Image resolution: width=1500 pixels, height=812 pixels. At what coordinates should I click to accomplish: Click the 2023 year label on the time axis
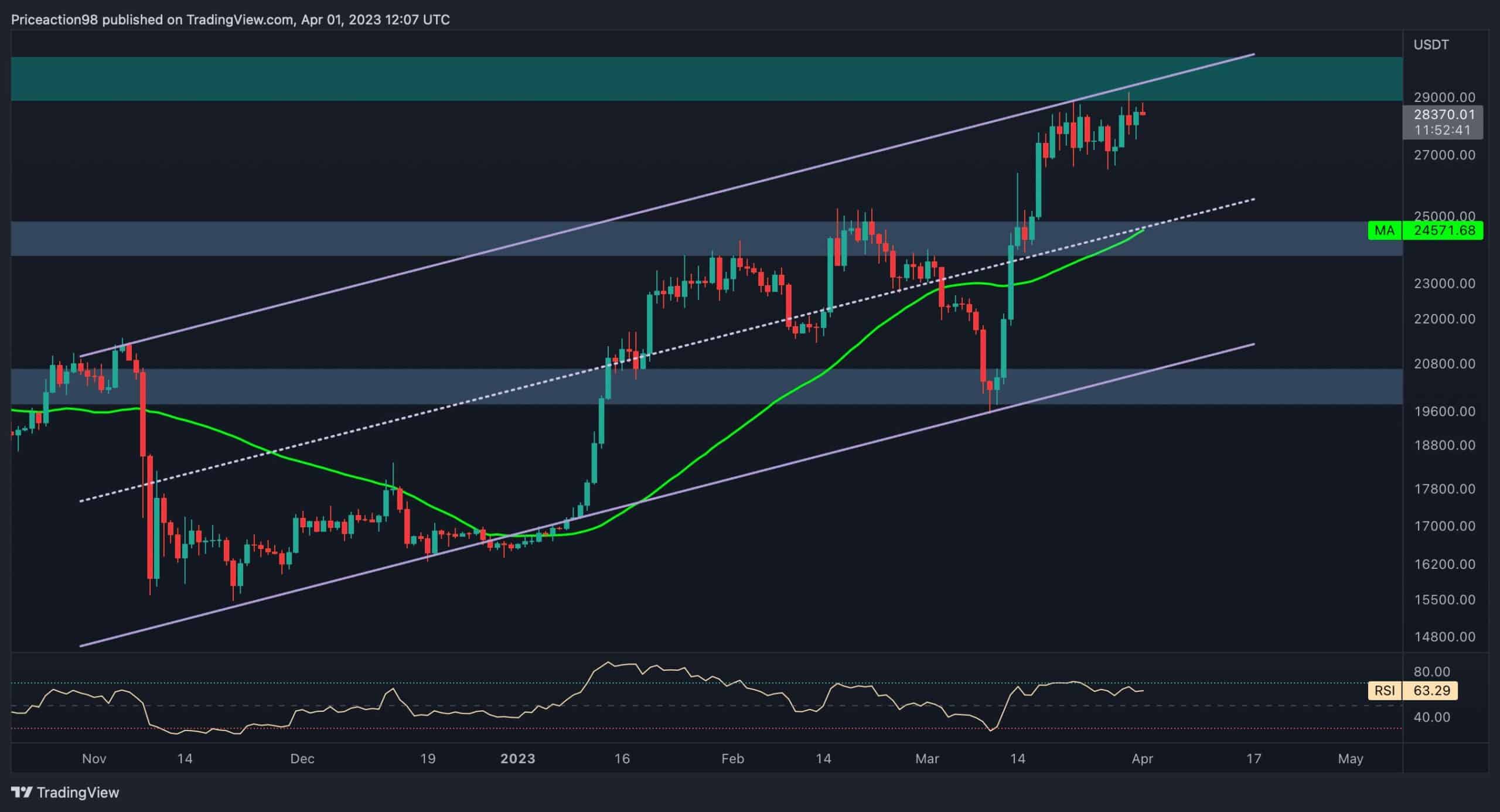[x=518, y=759]
